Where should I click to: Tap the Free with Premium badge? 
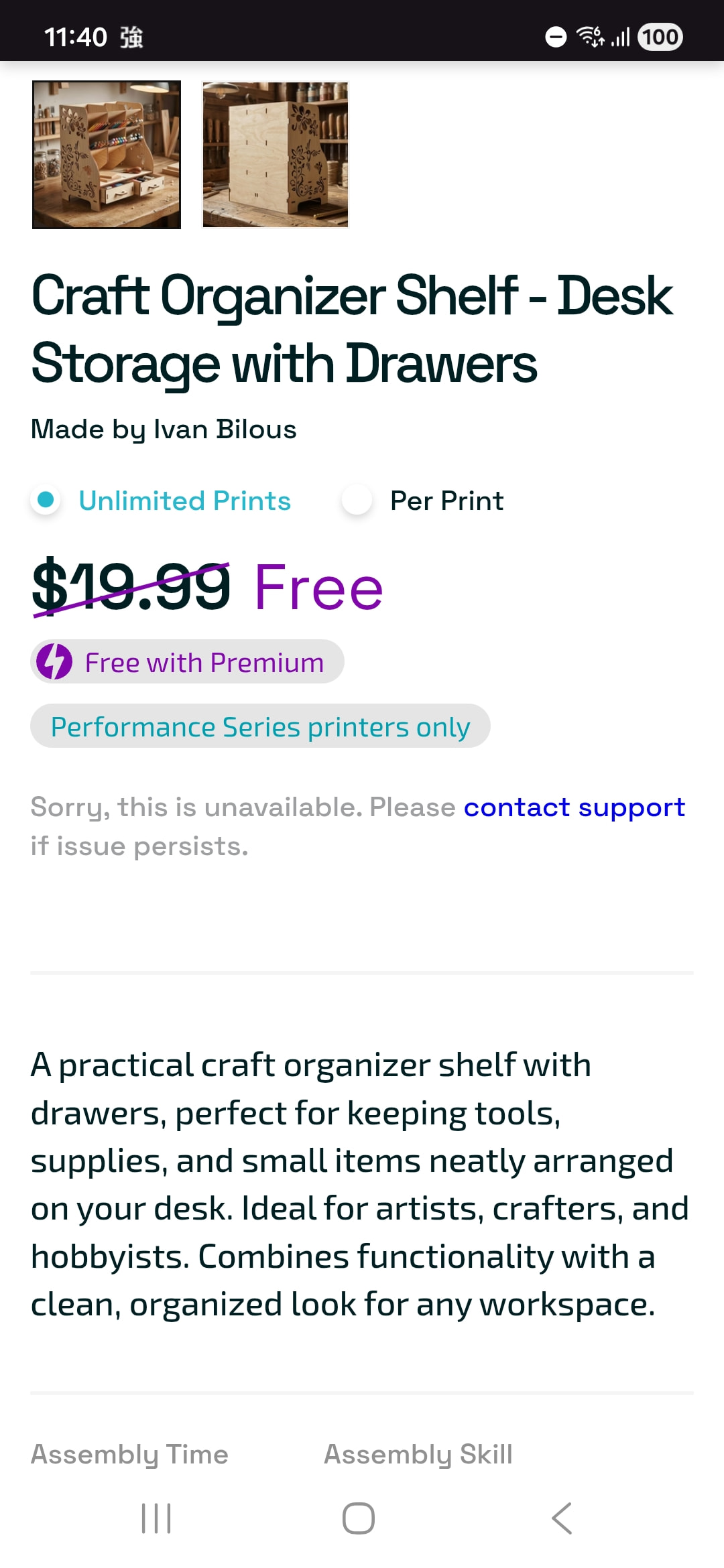coord(188,662)
